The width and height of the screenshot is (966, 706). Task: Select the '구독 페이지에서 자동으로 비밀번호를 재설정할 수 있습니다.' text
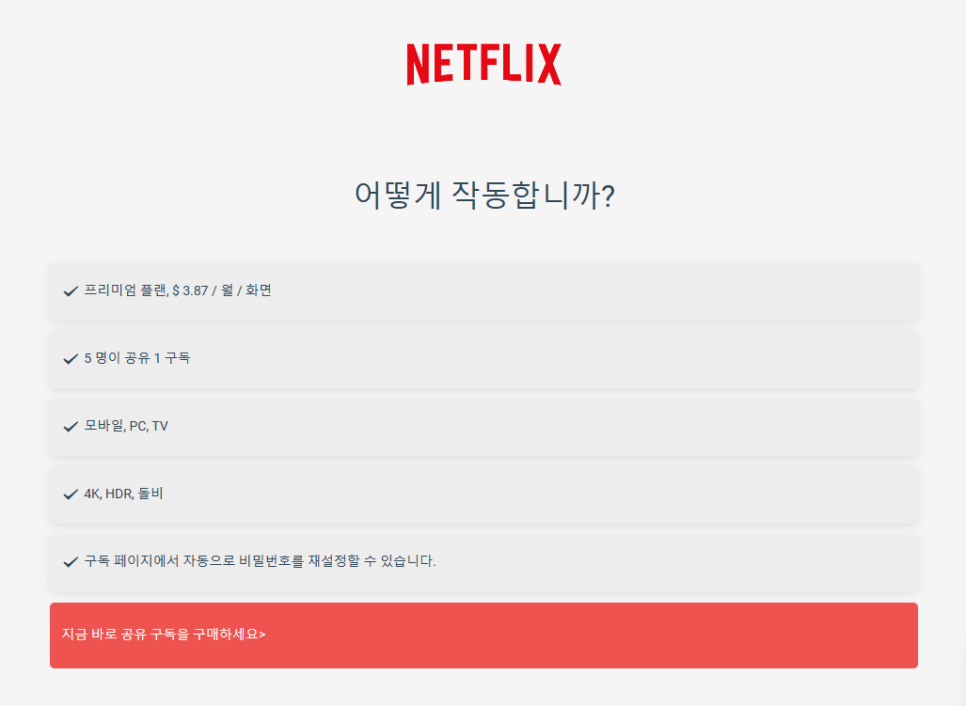[259, 561]
